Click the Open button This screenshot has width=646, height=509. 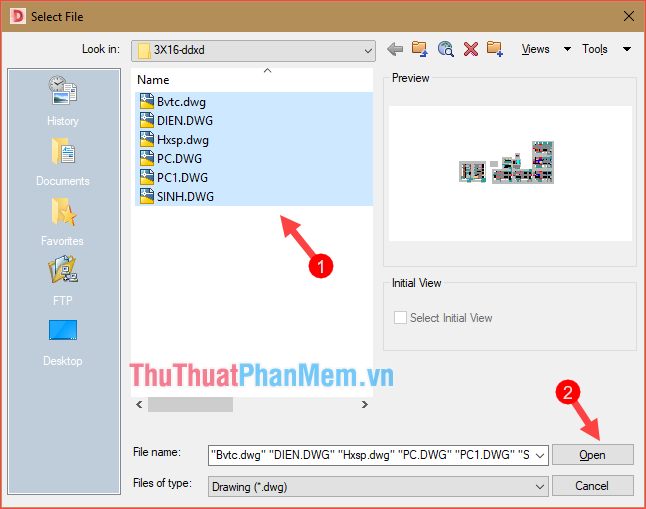point(592,455)
